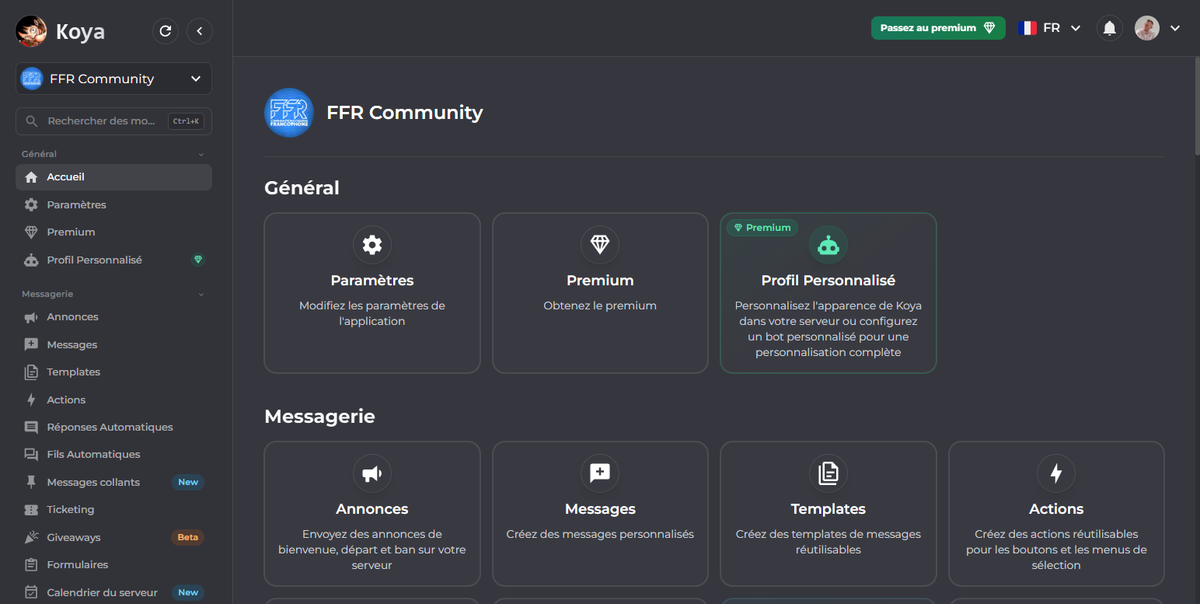Open the Actions card in Messagerie
Image resolution: width=1200 pixels, height=604 pixels.
(1056, 514)
